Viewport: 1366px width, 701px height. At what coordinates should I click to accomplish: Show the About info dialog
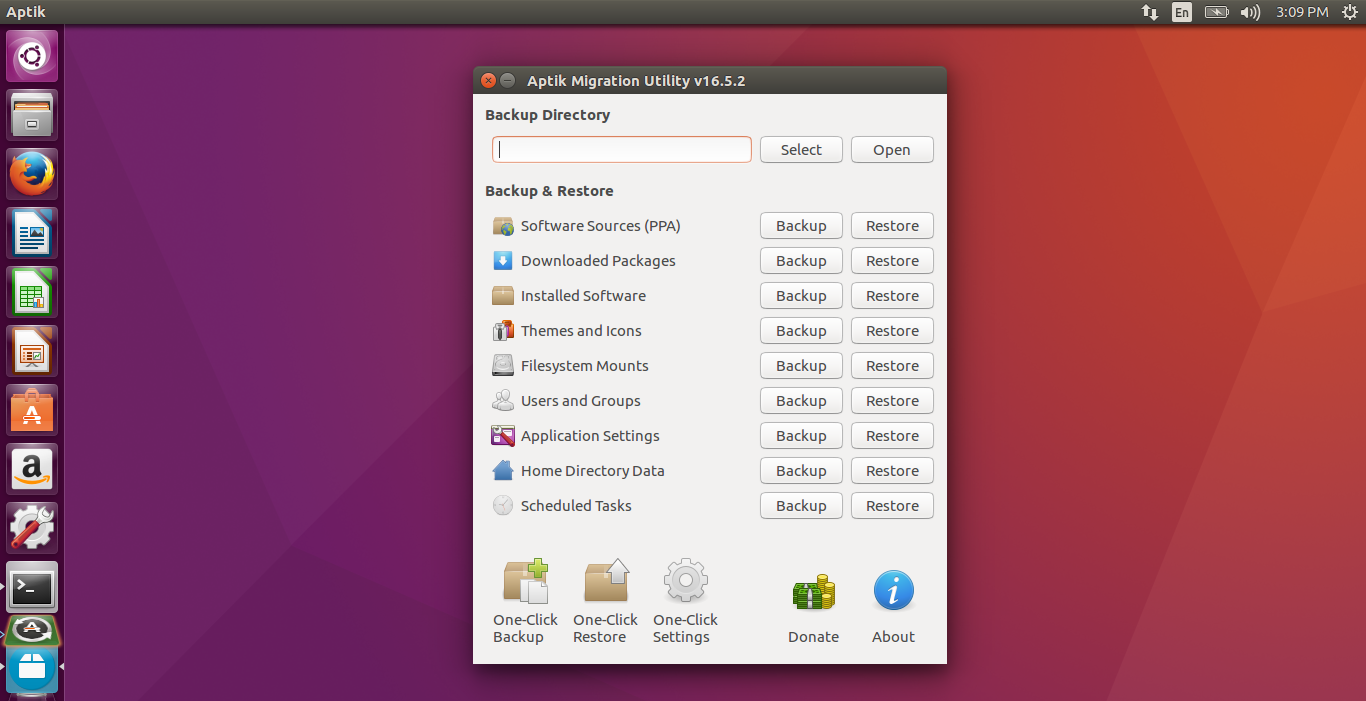point(893,608)
